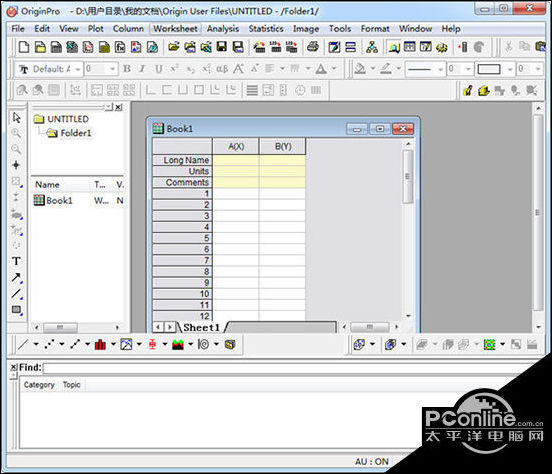
Task: Select the Text tool
Action: tap(16, 261)
